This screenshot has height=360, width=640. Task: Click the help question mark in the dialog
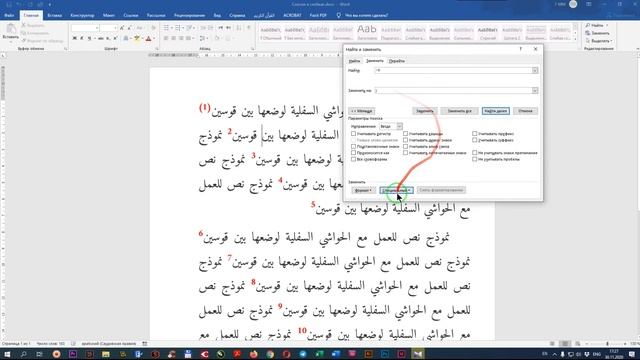520,49
